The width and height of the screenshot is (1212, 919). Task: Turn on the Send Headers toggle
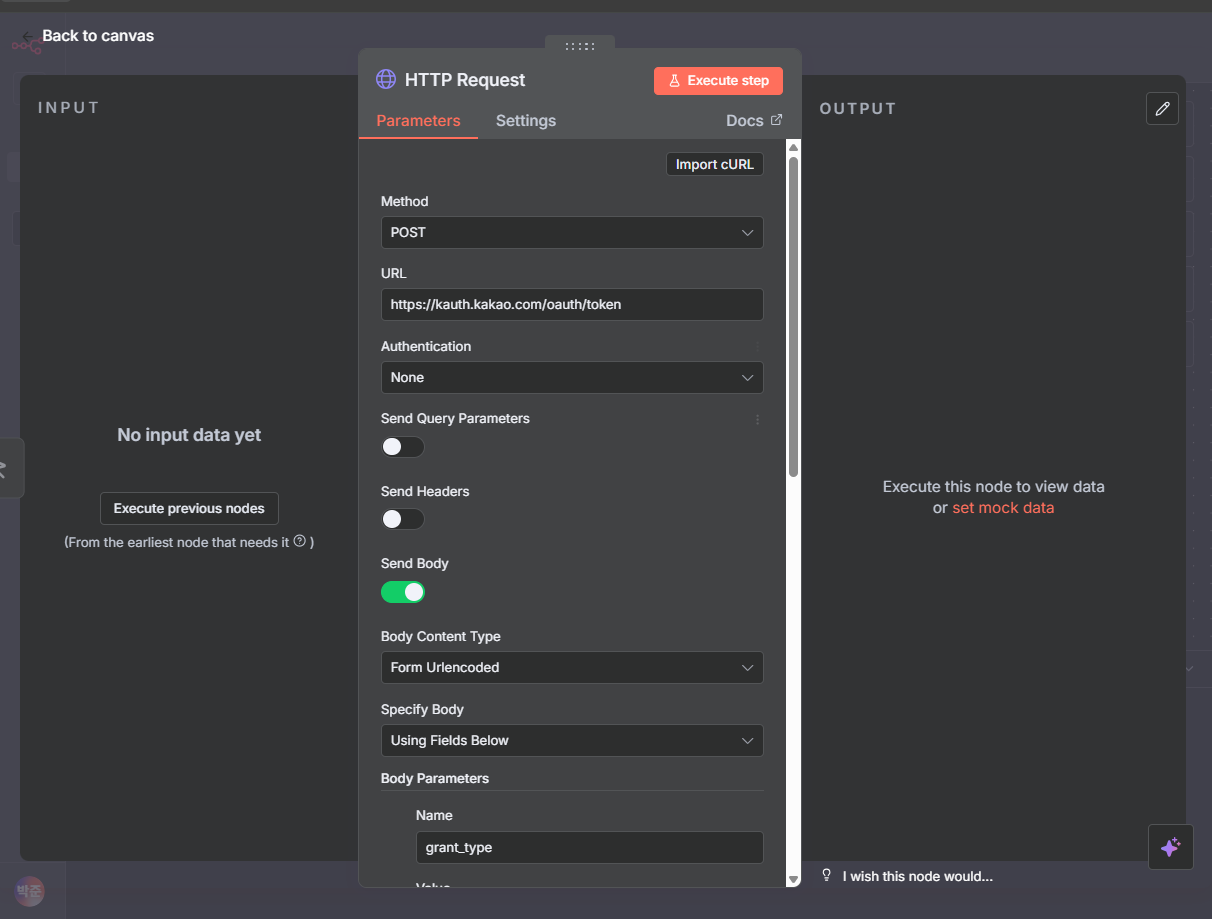[403, 519]
